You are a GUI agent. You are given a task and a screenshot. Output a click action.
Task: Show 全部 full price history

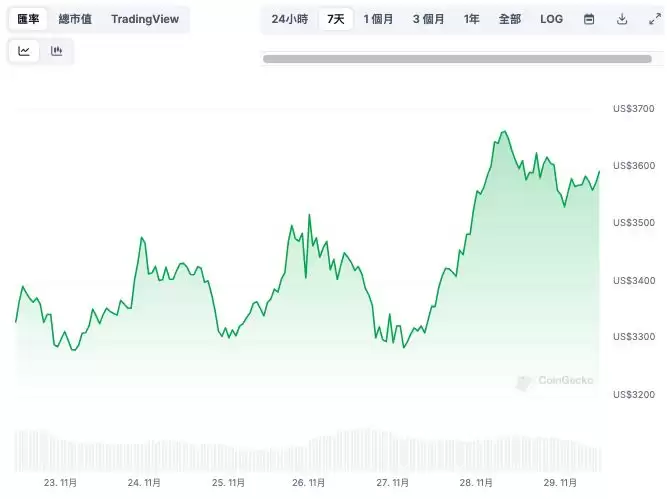[x=510, y=19]
